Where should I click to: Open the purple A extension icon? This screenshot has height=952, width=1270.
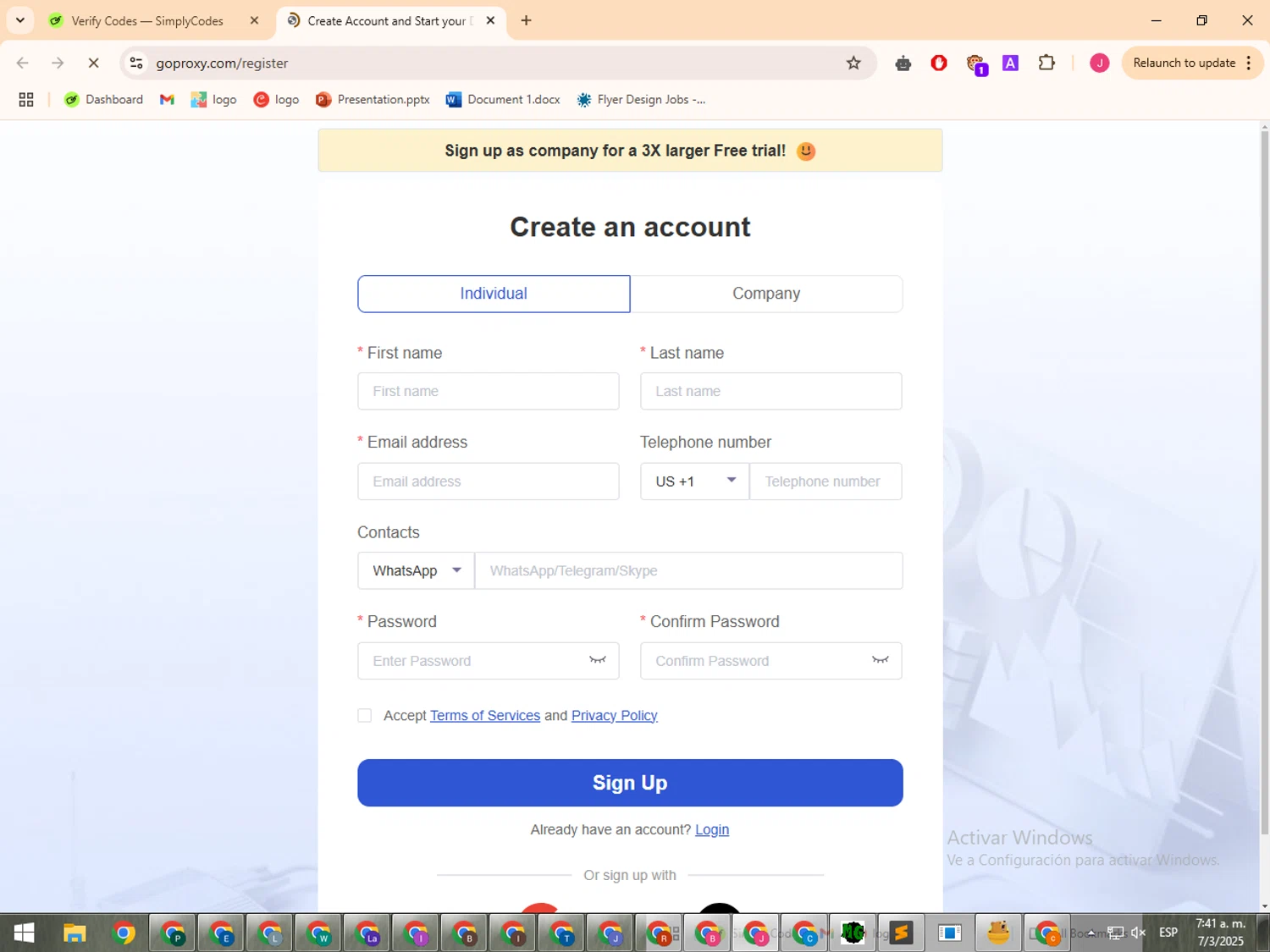coord(1010,63)
